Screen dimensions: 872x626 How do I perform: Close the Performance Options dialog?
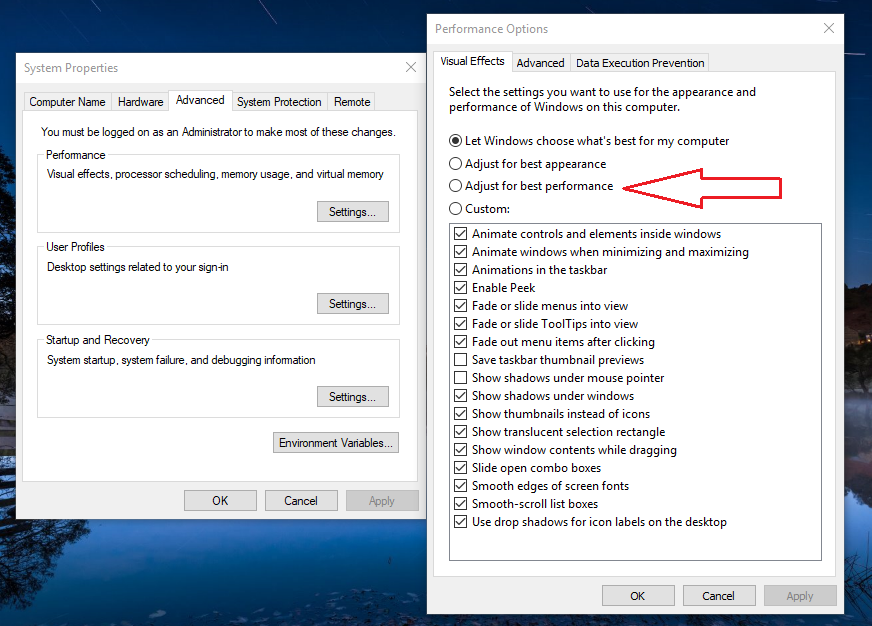(826, 29)
